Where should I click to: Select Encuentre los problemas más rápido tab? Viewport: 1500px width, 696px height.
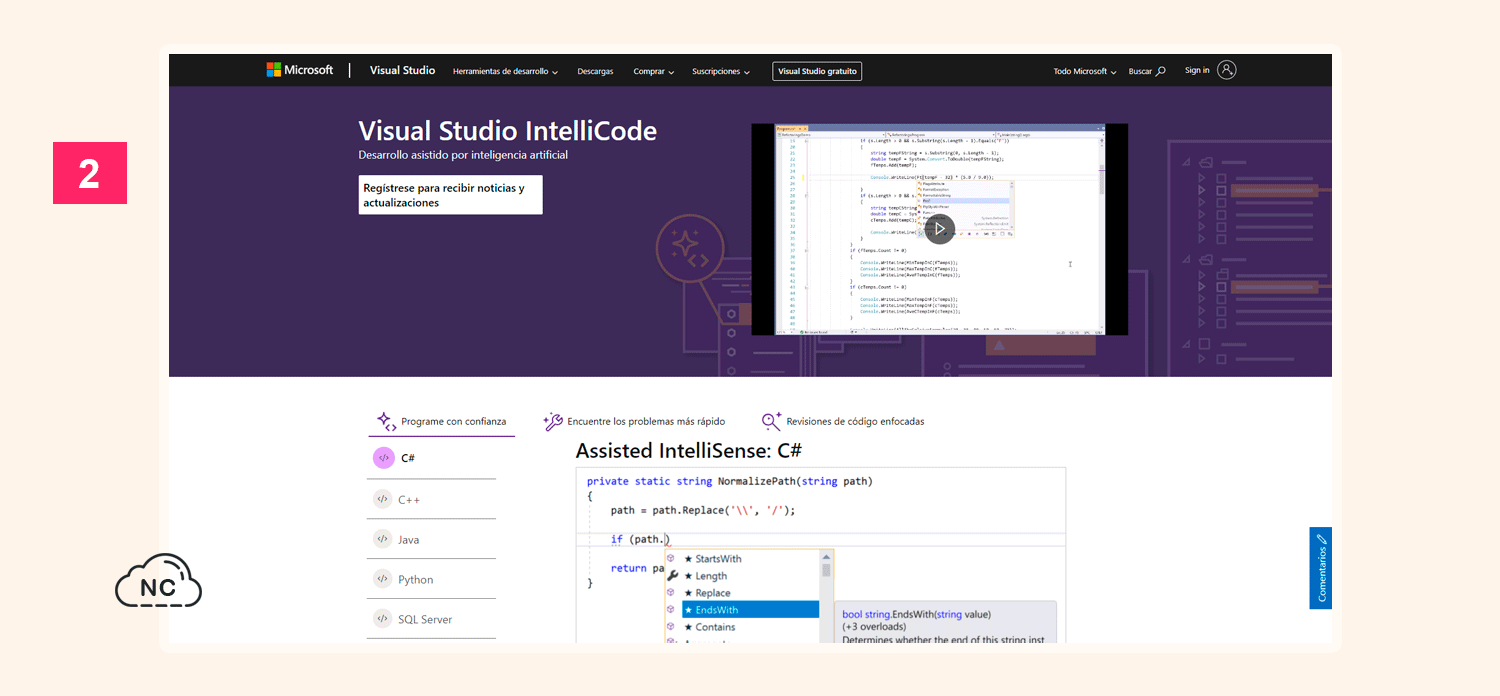634,422
